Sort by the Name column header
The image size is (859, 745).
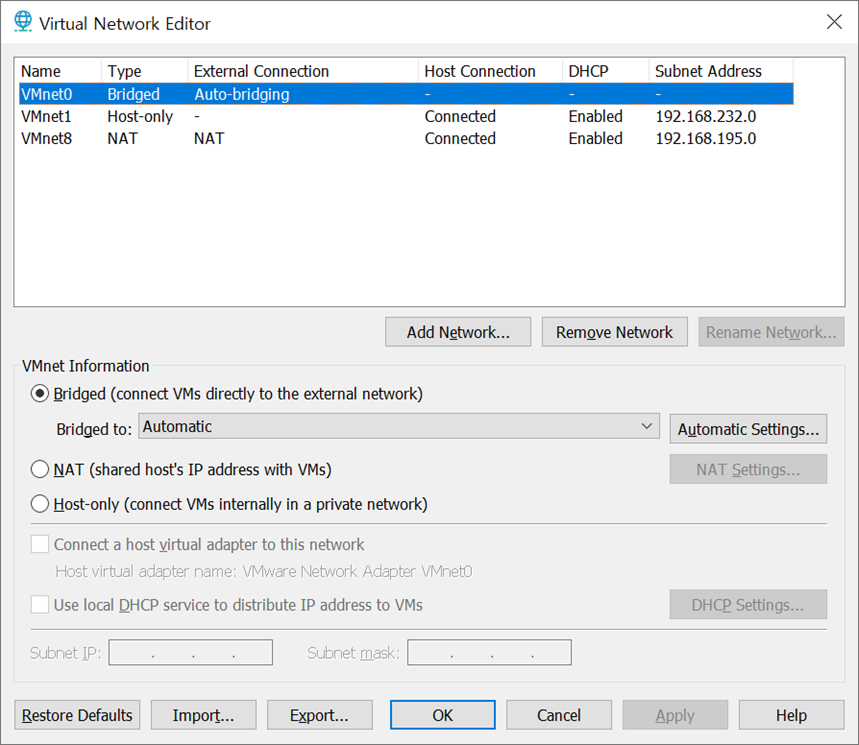[60, 71]
